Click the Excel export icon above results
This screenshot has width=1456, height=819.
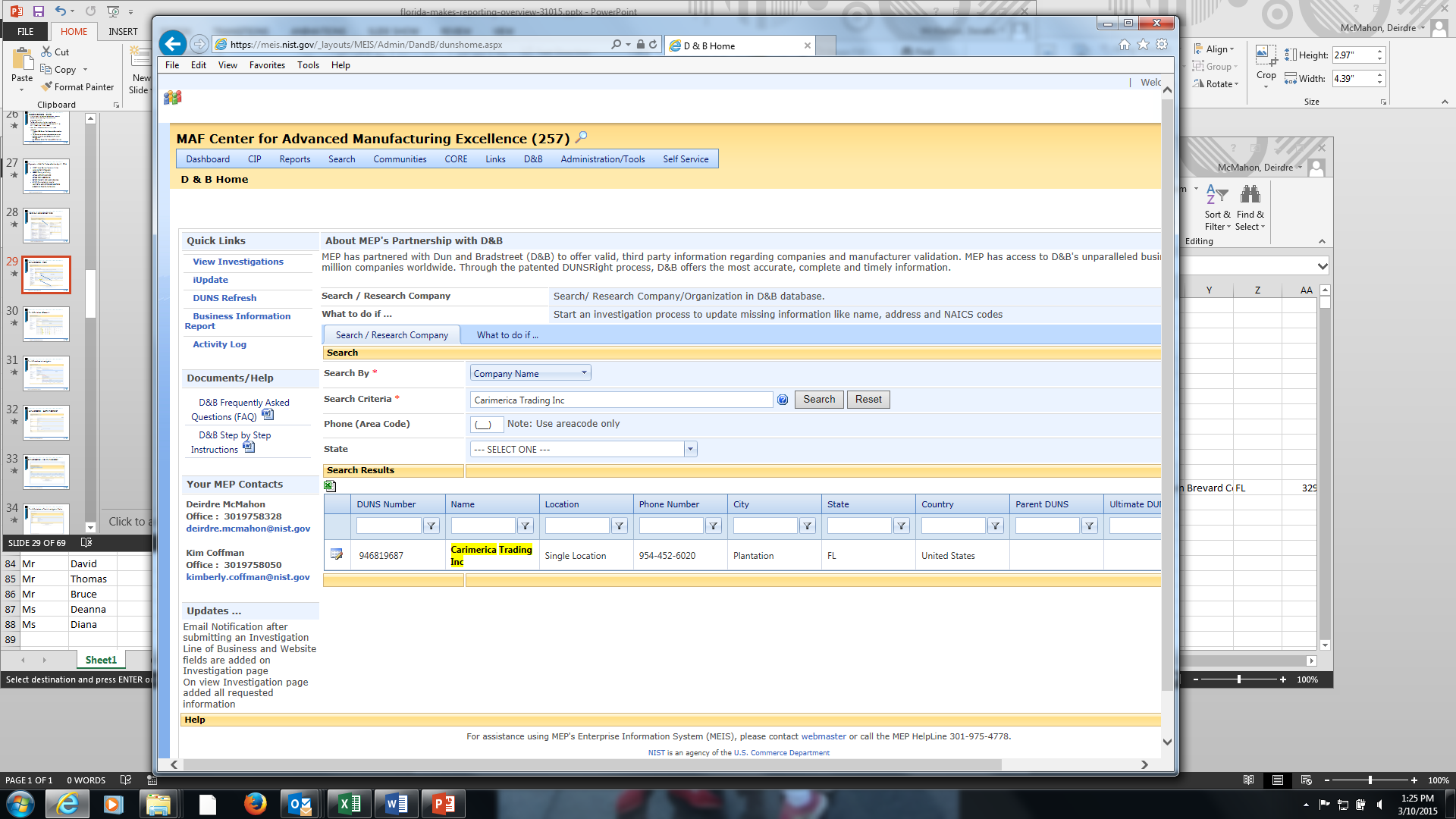coord(330,486)
